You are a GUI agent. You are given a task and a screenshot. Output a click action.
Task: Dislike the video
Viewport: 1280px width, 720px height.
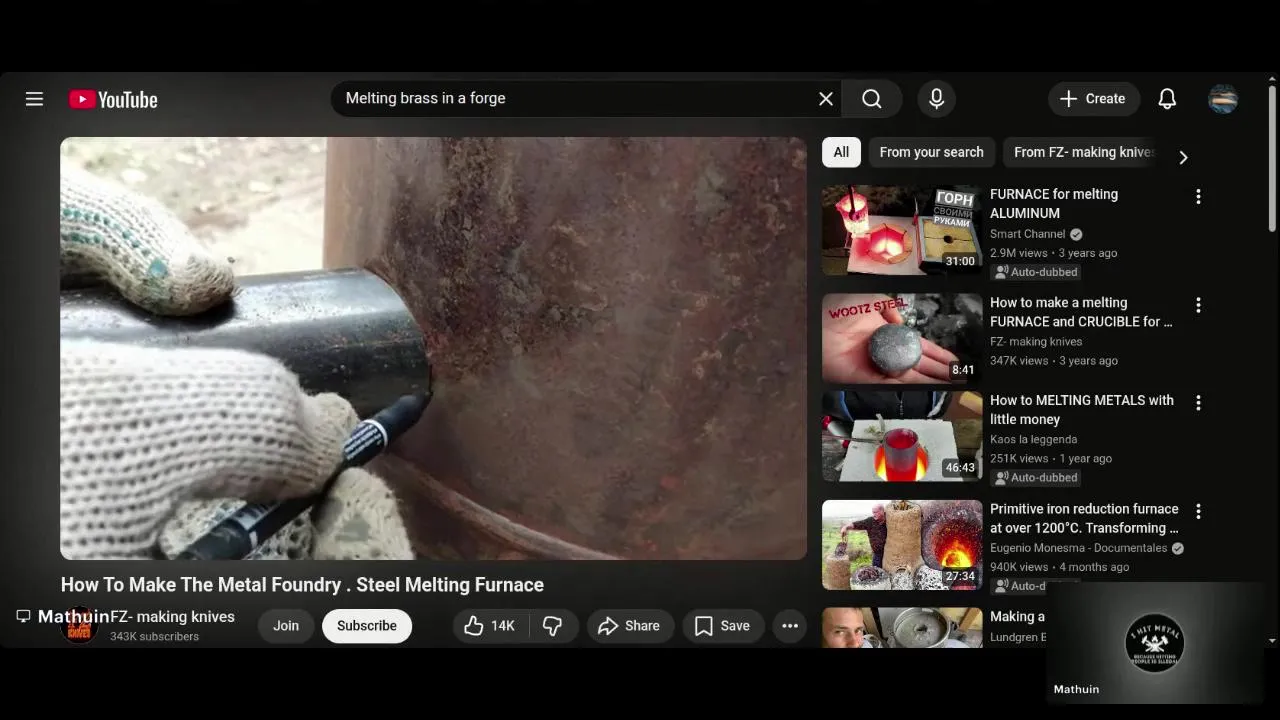point(553,626)
